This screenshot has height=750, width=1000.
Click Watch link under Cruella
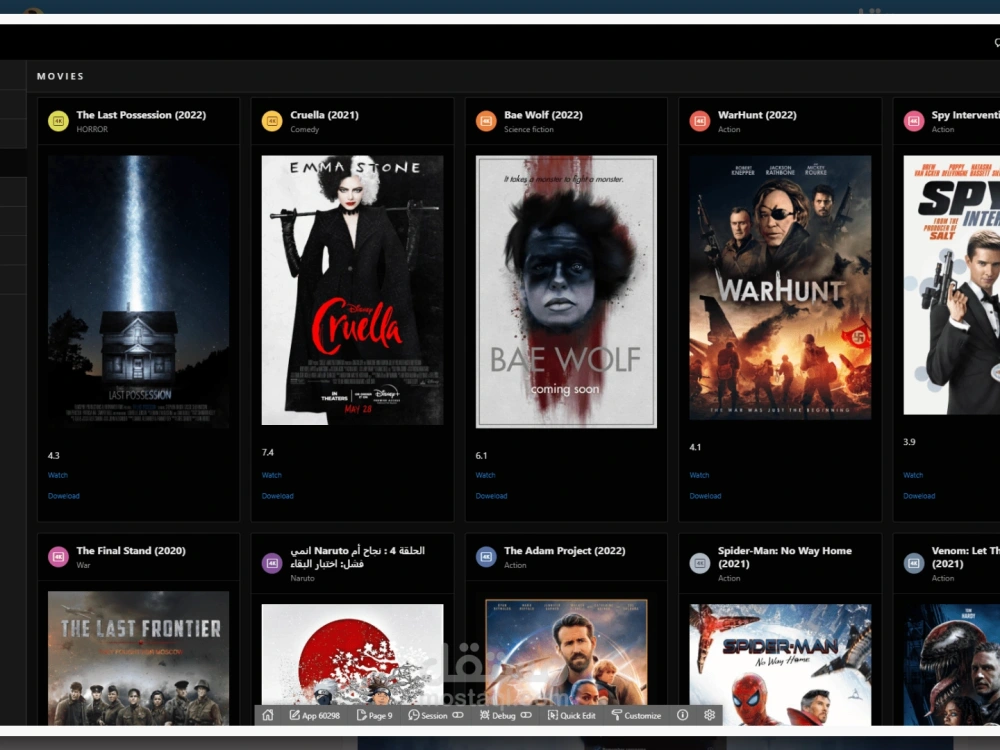pos(272,475)
